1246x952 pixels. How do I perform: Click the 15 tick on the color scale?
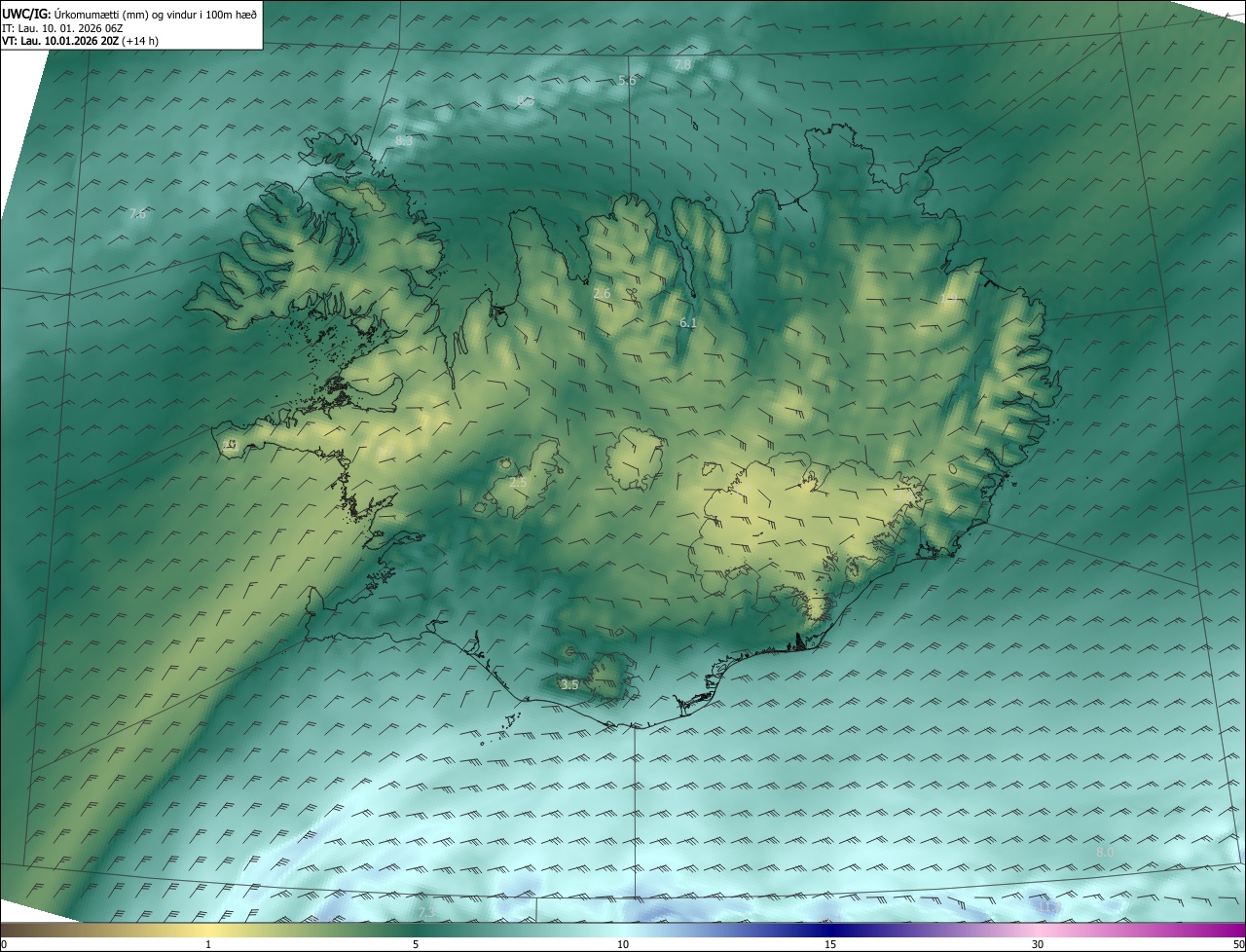(x=830, y=944)
